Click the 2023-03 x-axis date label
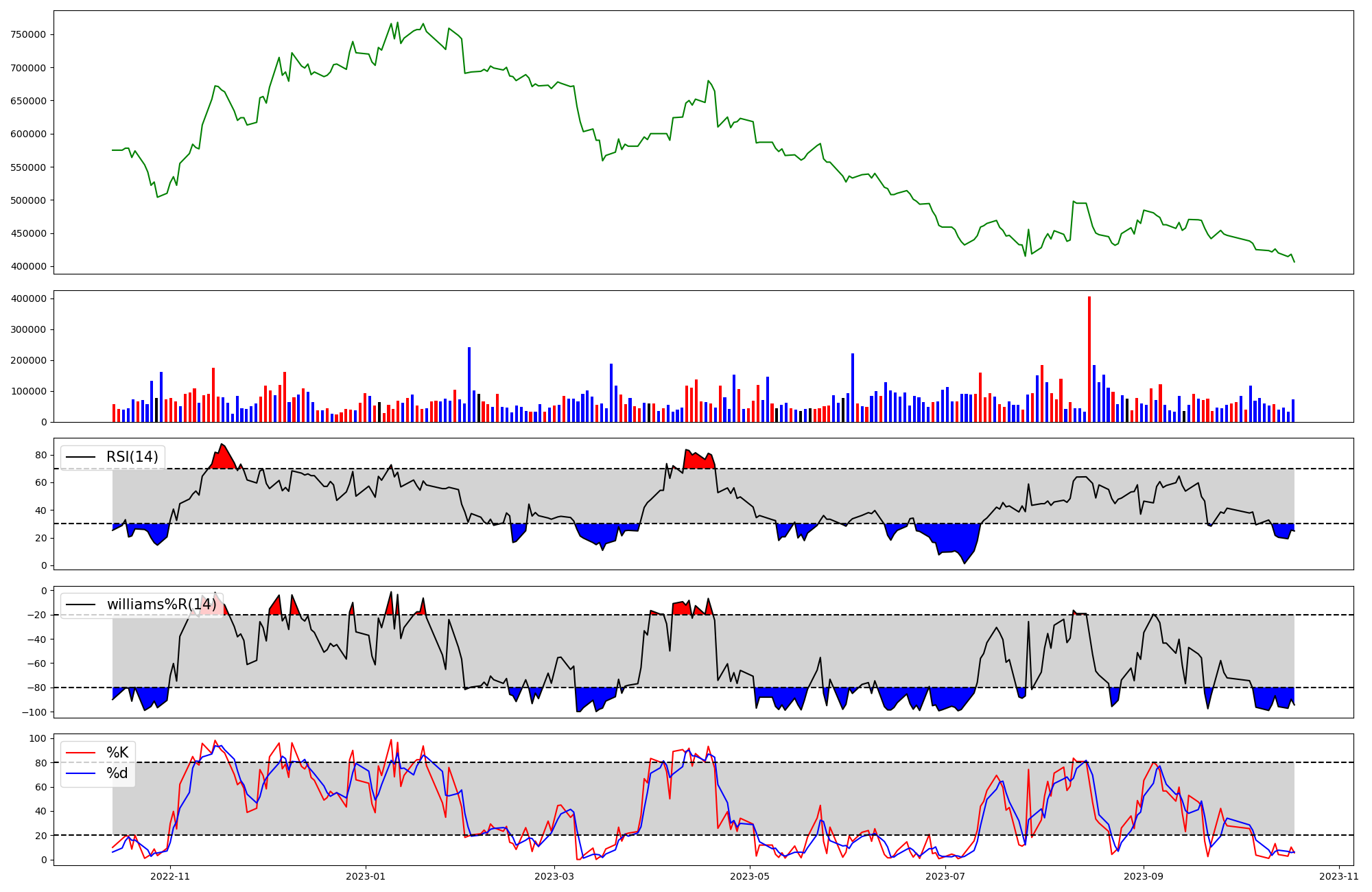 (554, 876)
